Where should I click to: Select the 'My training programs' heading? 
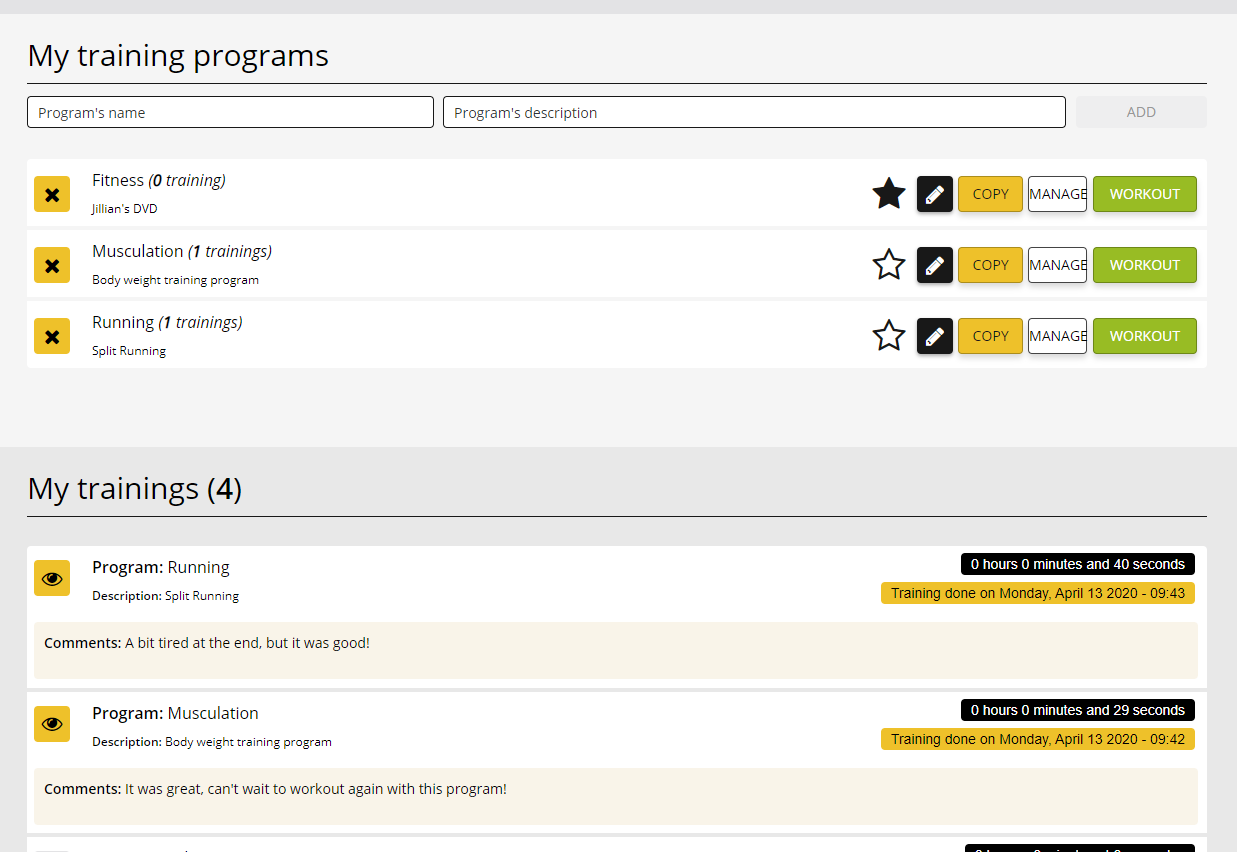click(178, 55)
